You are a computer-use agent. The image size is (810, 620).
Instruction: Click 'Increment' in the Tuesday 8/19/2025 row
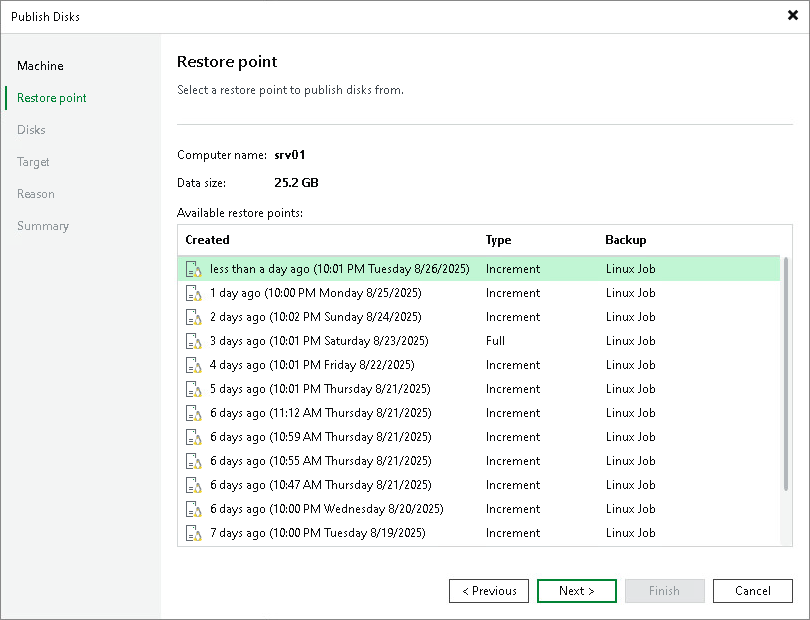click(513, 533)
